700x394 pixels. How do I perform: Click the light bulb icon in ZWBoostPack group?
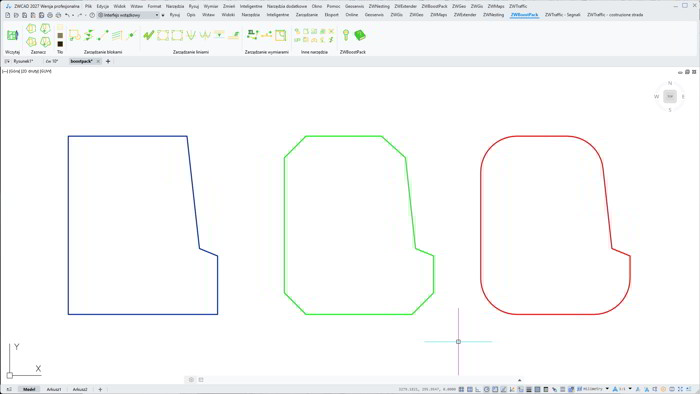[346, 35]
